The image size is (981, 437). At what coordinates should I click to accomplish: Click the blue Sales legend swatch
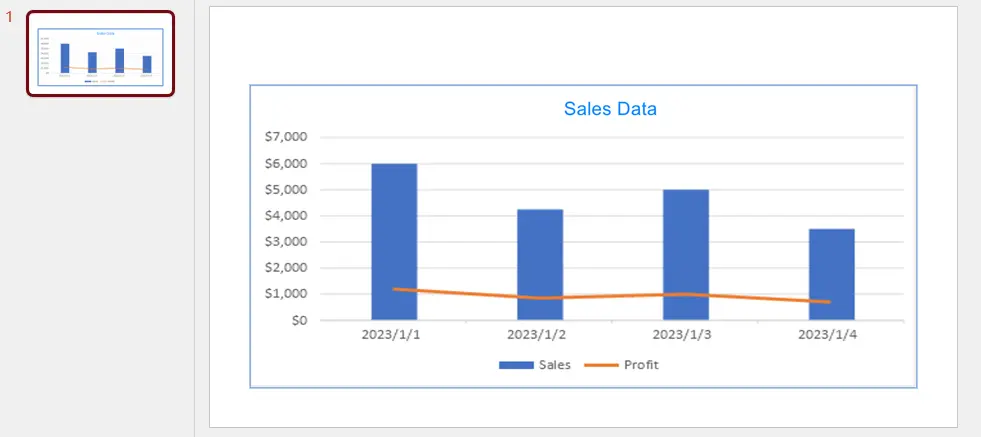point(516,365)
